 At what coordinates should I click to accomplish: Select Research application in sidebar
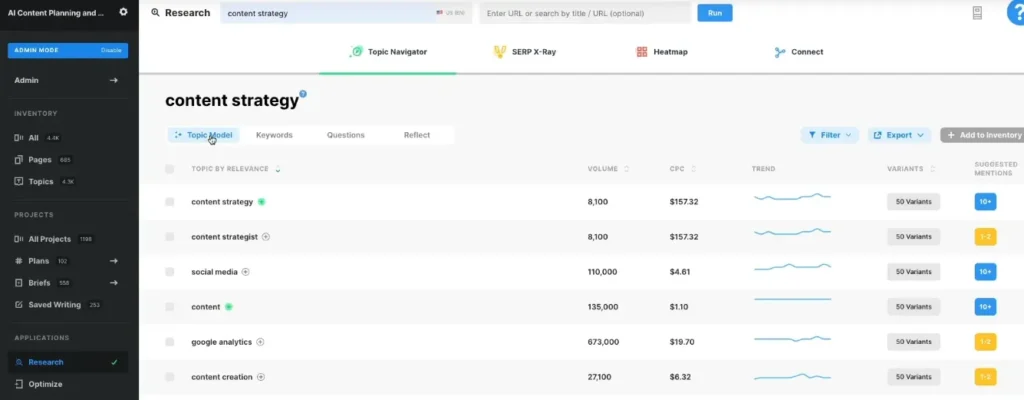coord(68,363)
